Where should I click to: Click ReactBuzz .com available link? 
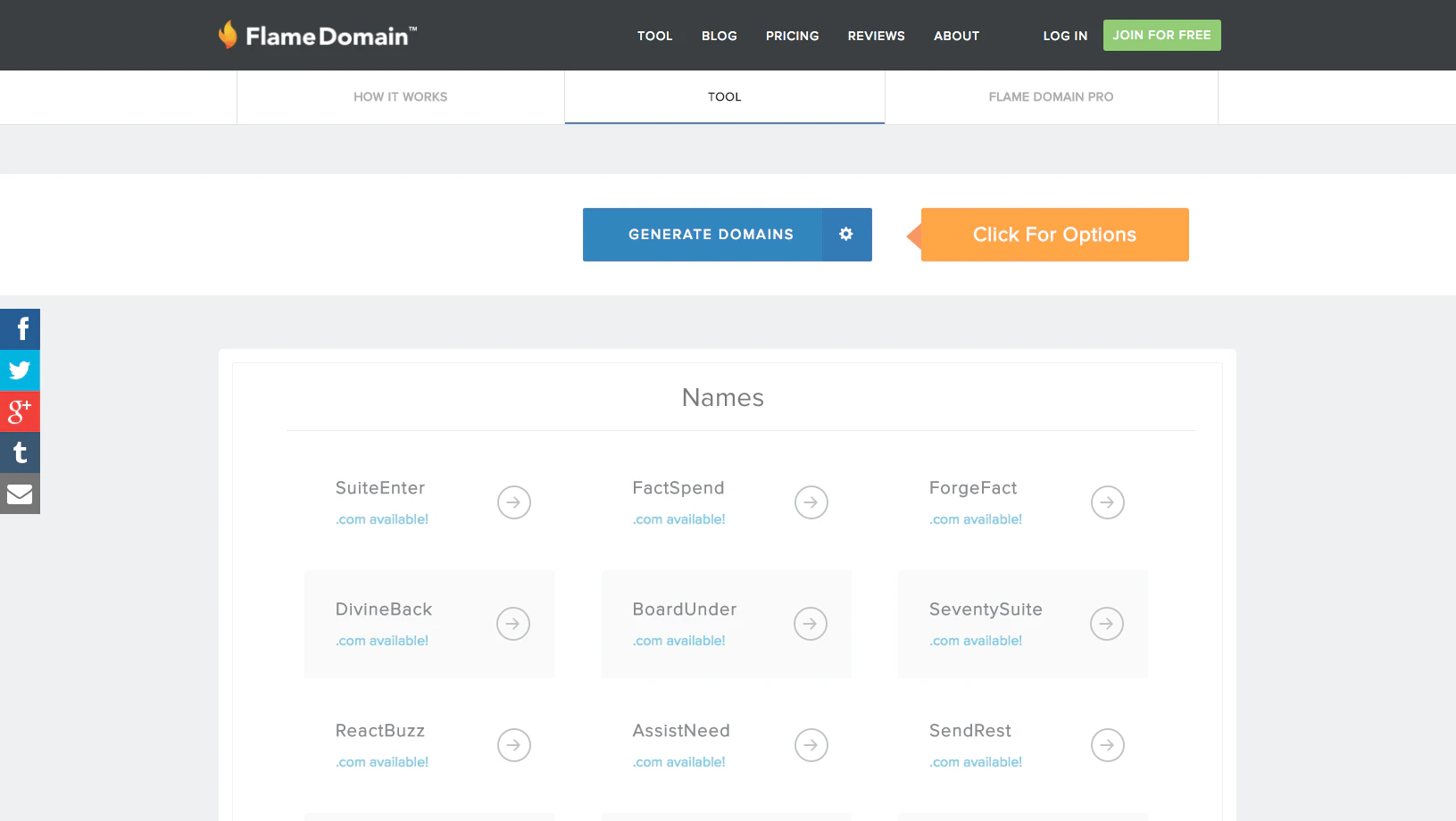[382, 762]
